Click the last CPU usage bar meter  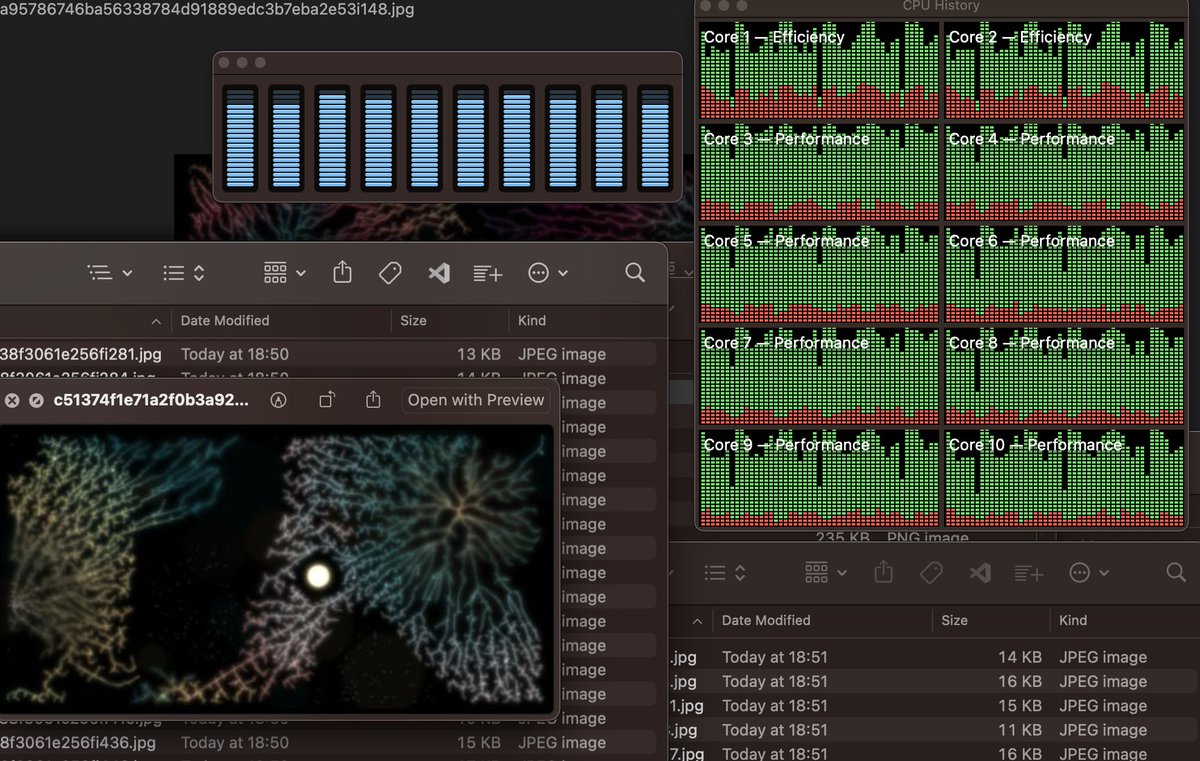click(x=655, y=138)
